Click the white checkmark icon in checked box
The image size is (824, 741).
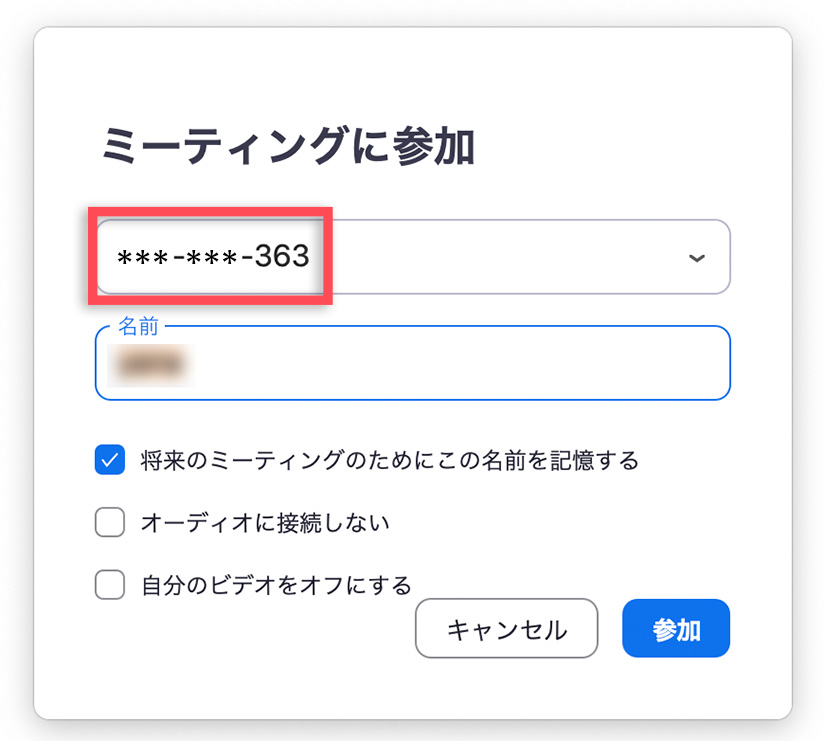110,460
